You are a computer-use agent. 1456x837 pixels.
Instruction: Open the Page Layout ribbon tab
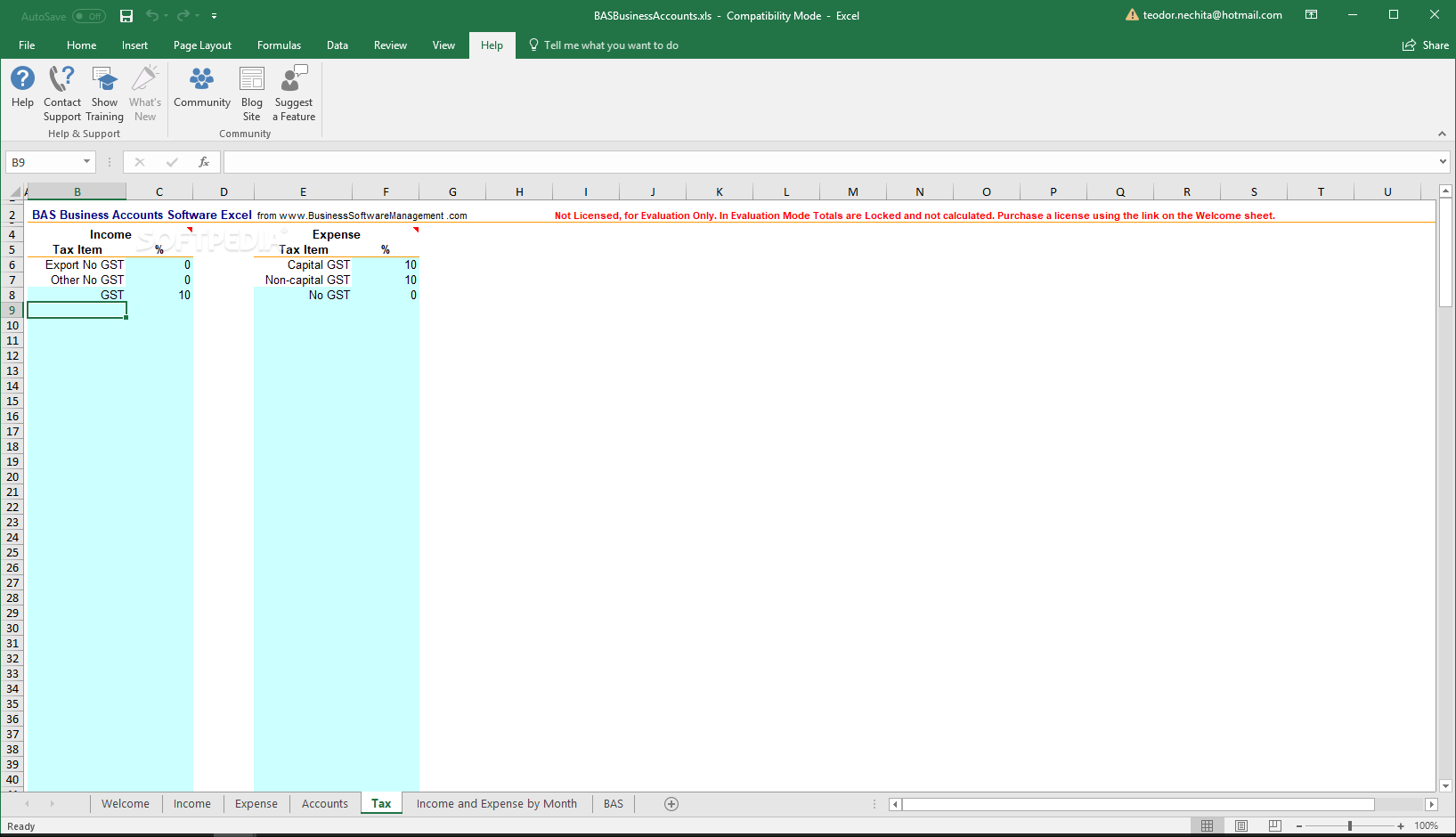click(x=202, y=45)
